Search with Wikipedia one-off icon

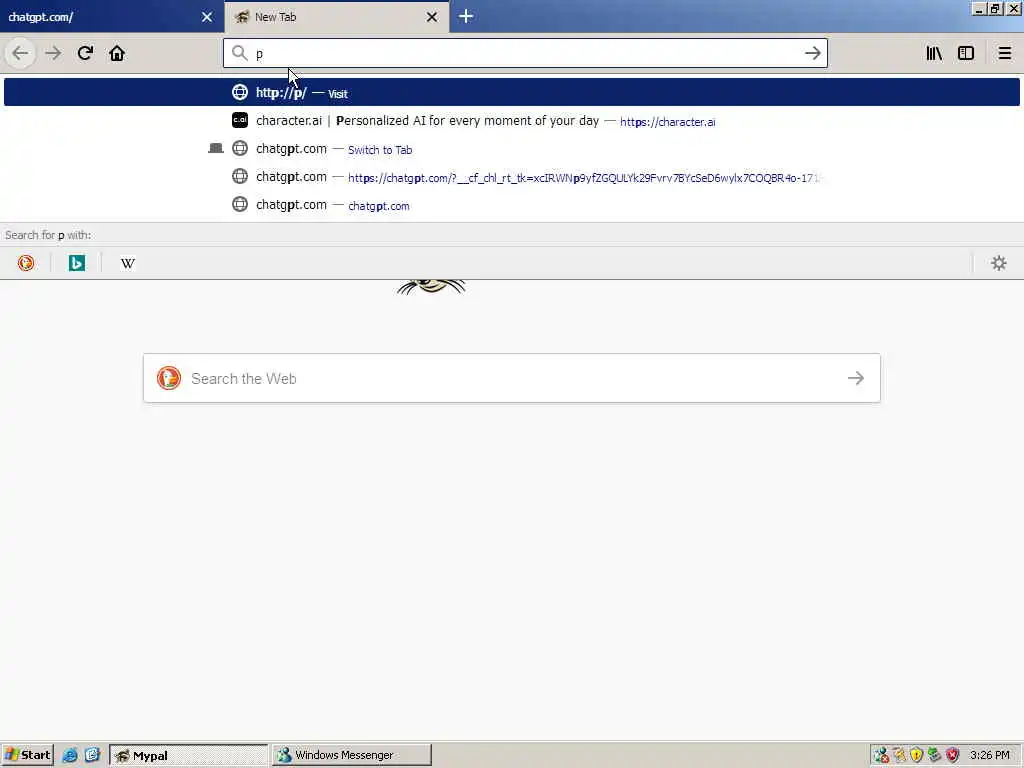pos(128,263)
